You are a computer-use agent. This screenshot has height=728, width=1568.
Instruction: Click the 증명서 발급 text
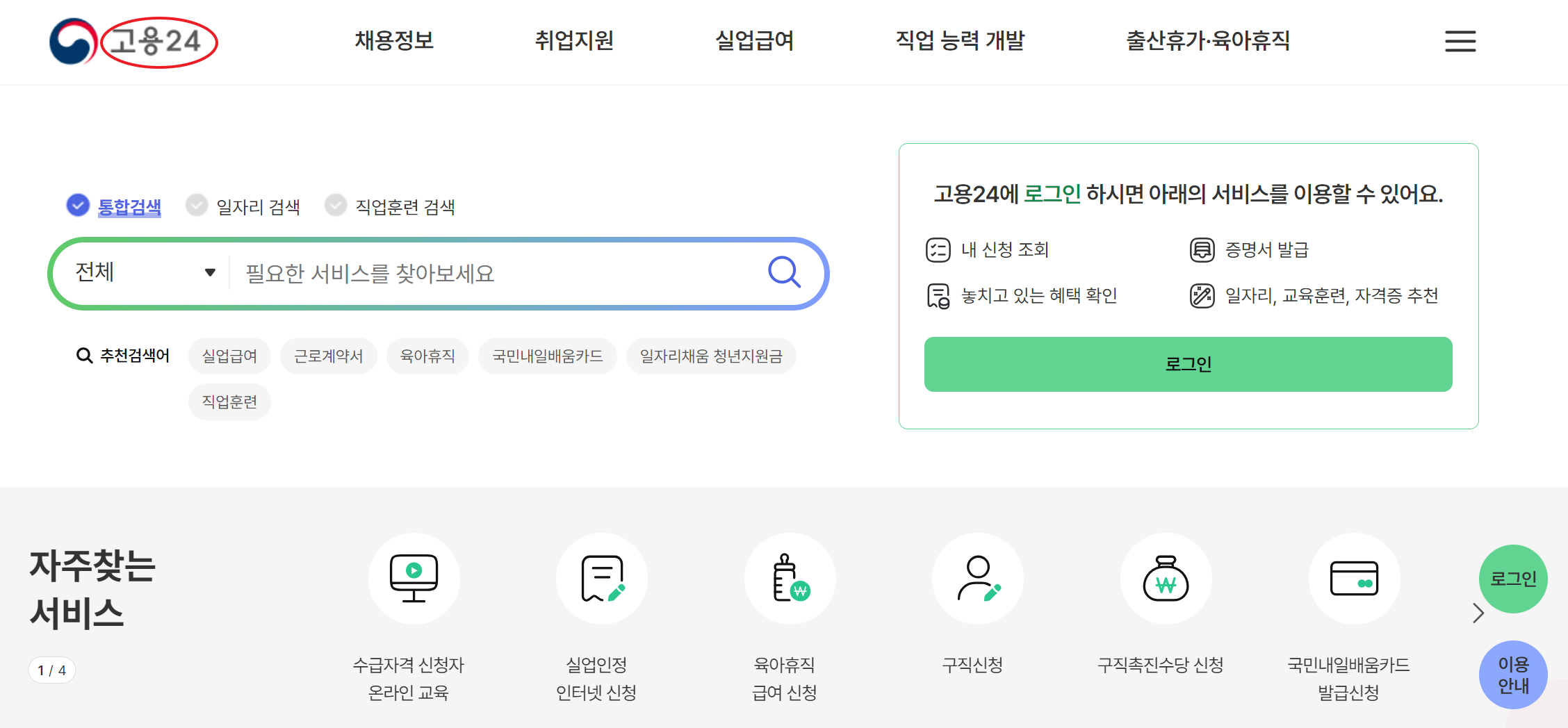1266,249
